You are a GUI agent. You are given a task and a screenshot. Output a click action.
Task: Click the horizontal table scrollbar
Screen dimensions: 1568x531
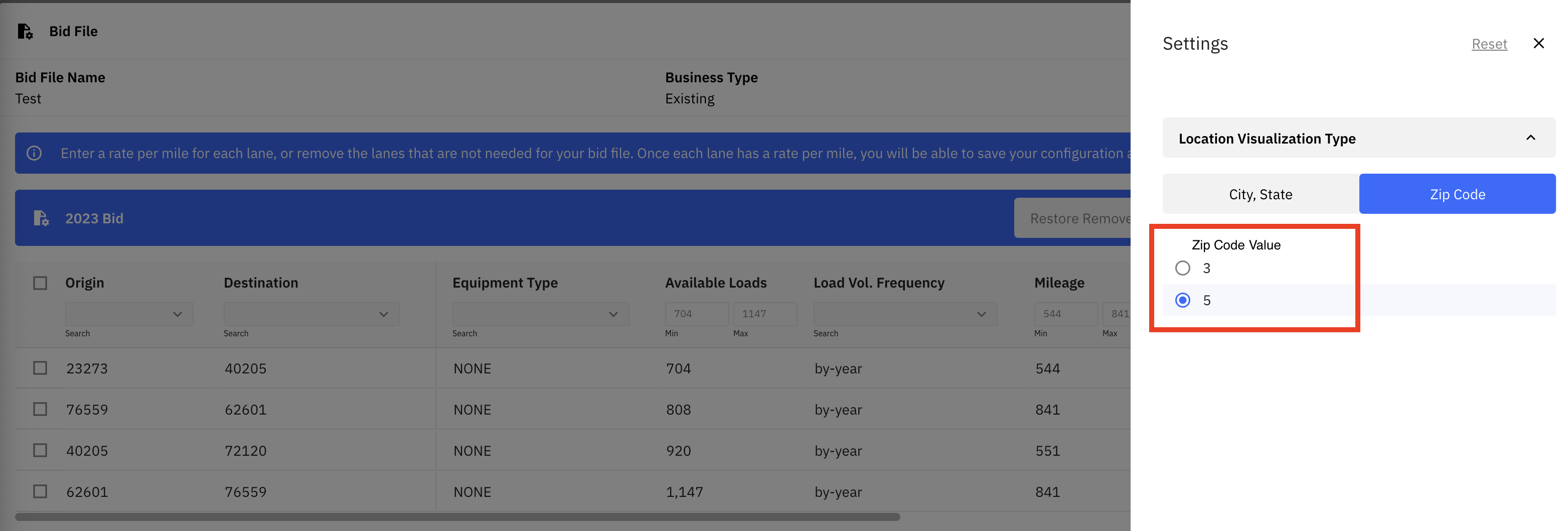pyautogui.click(x=457, y=517)
